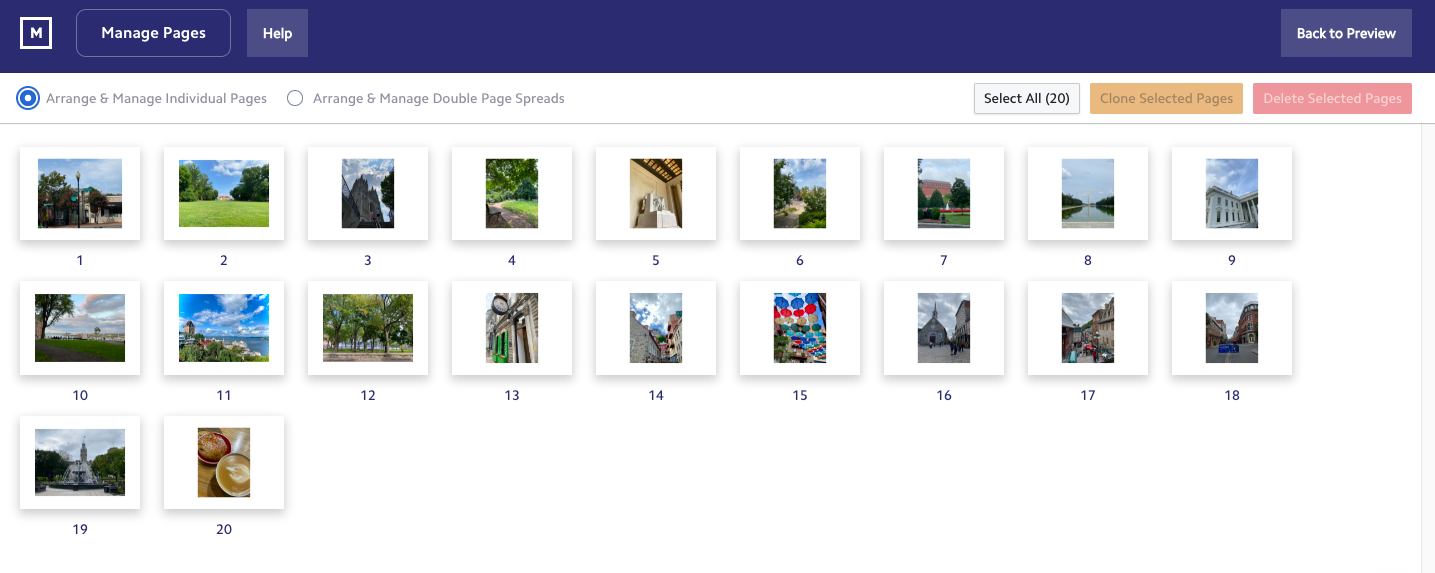Select page 9 White House thumbnail
Image resolution: width=1435 pixels, height=573 pixels.
(1232, 193)
